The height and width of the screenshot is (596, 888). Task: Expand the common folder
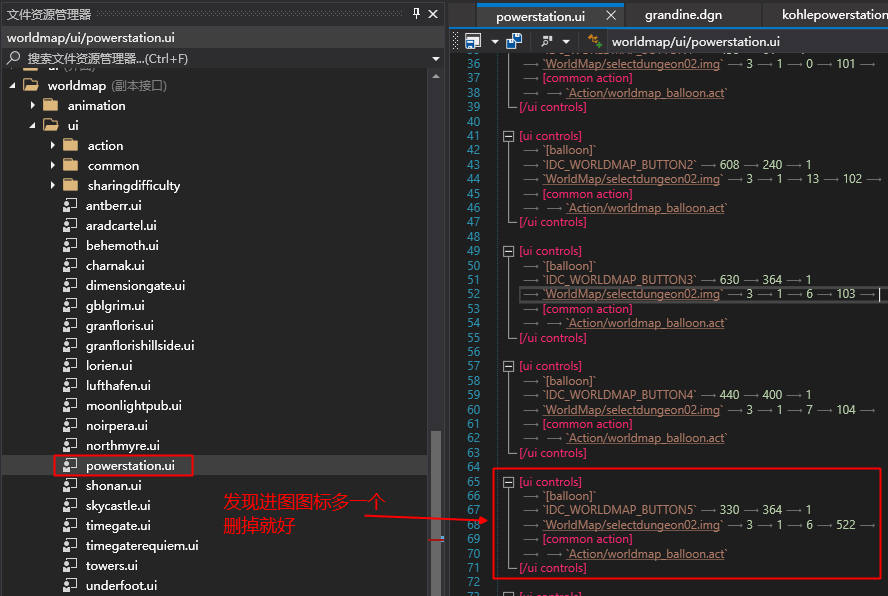[x=53, y=165]
